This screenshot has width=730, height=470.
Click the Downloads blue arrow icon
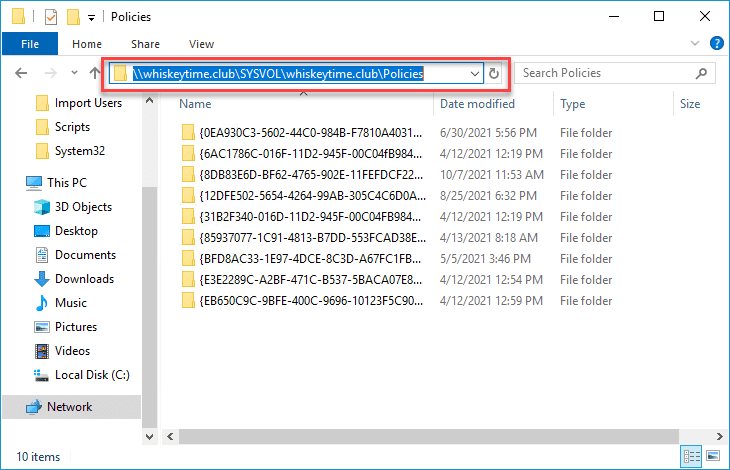coord(42,279)
